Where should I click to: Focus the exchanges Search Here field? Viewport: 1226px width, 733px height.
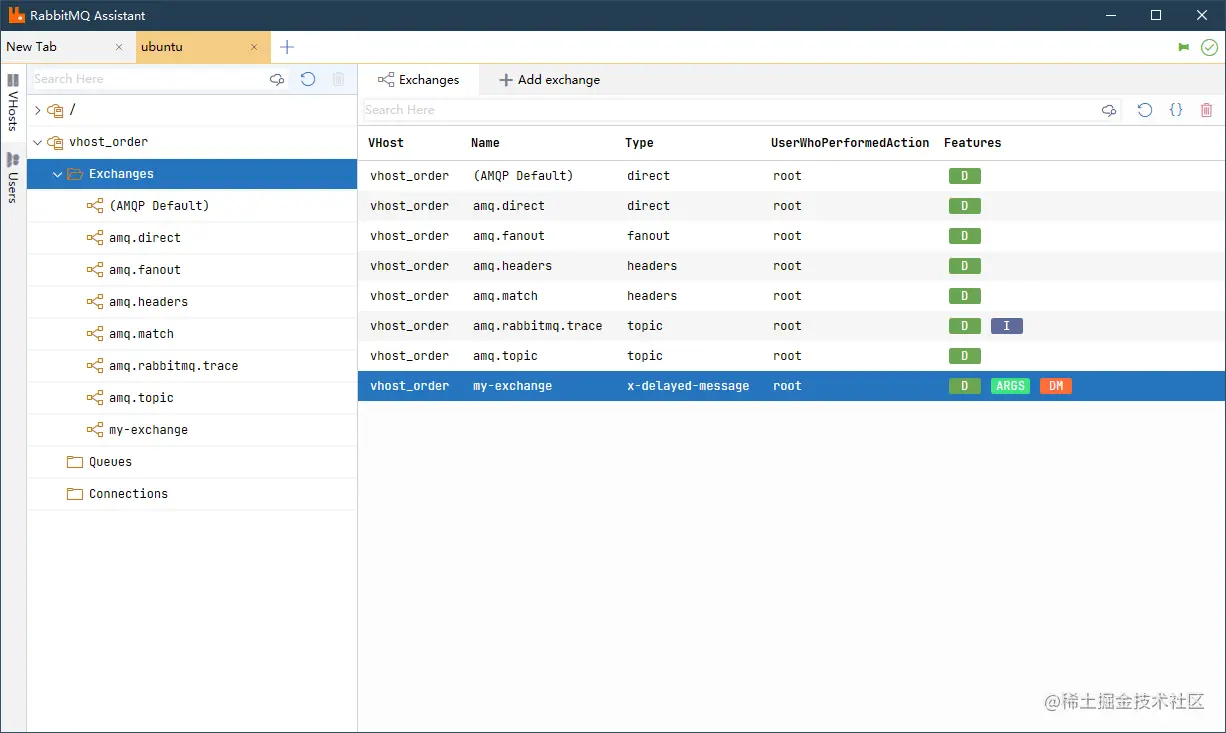pos(730,110)
